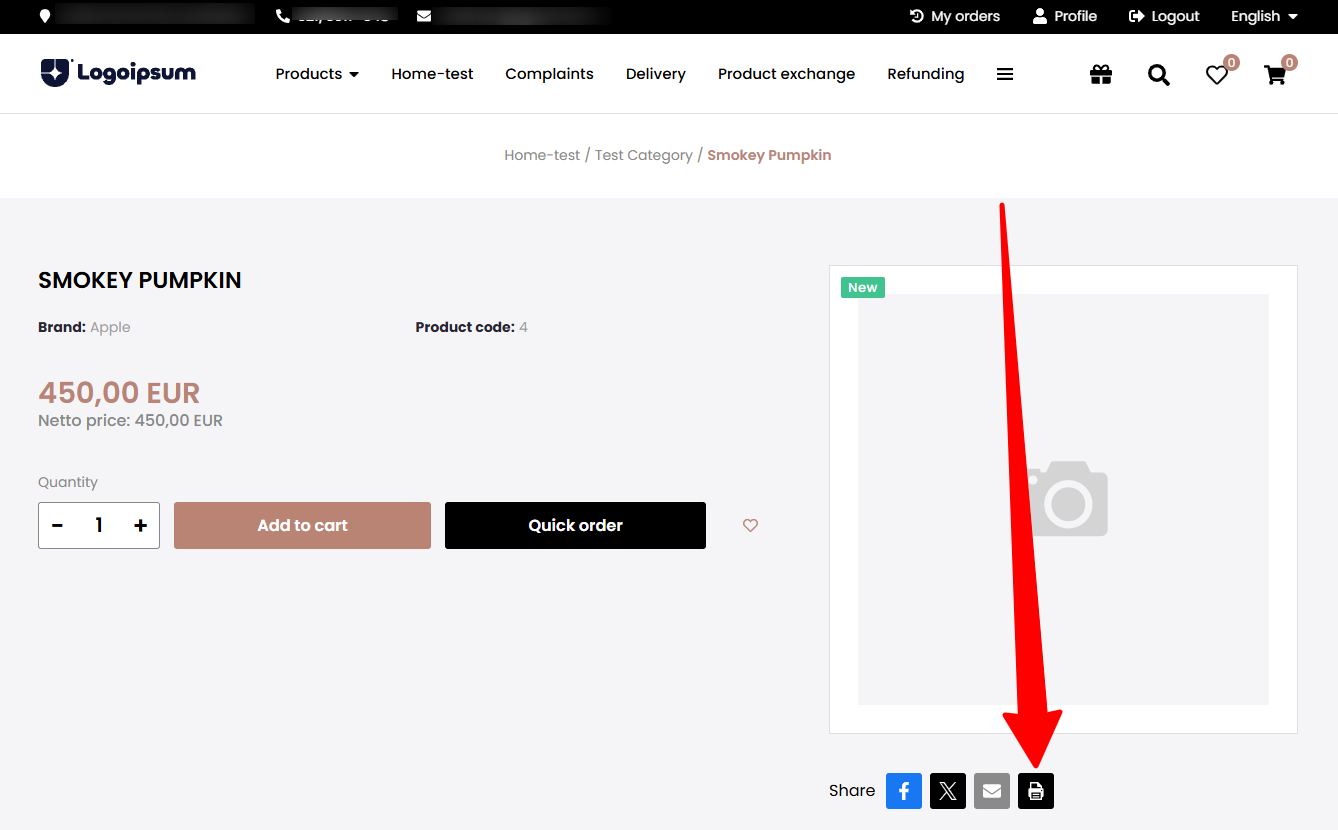Share the product via email icon

pyautogui.click(x=991, y=791)
